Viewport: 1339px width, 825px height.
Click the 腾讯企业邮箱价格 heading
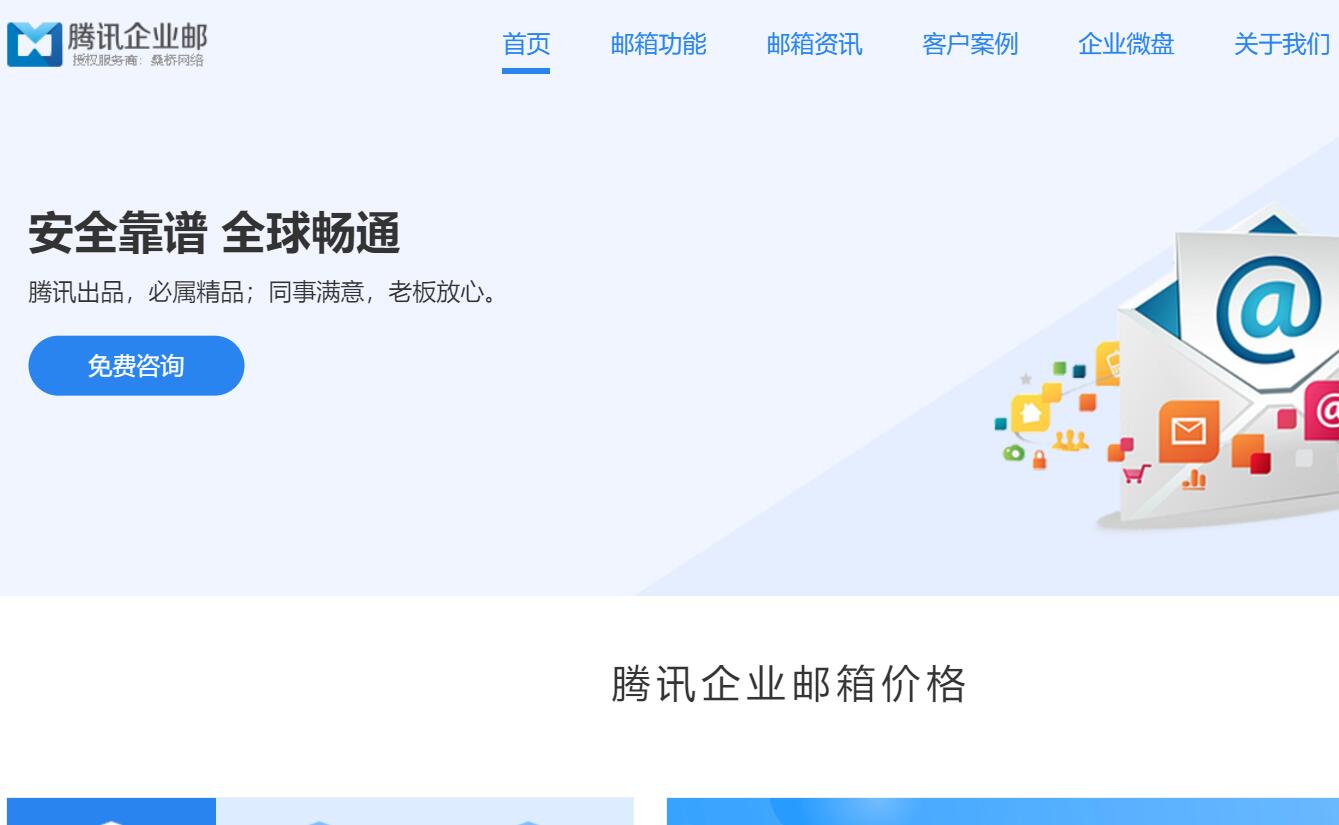pos(789,685)
